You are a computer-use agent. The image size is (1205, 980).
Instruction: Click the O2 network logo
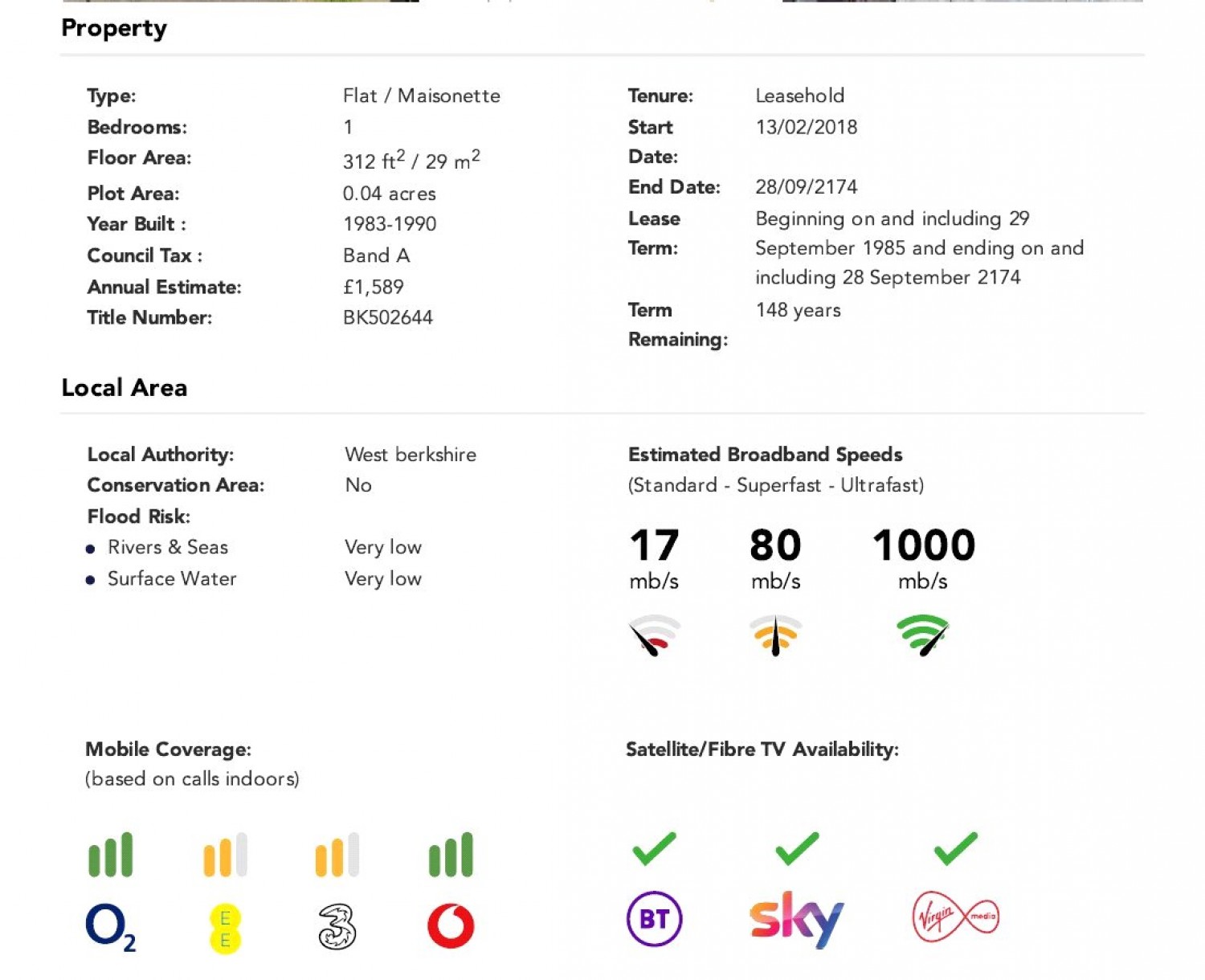(110, 928)
